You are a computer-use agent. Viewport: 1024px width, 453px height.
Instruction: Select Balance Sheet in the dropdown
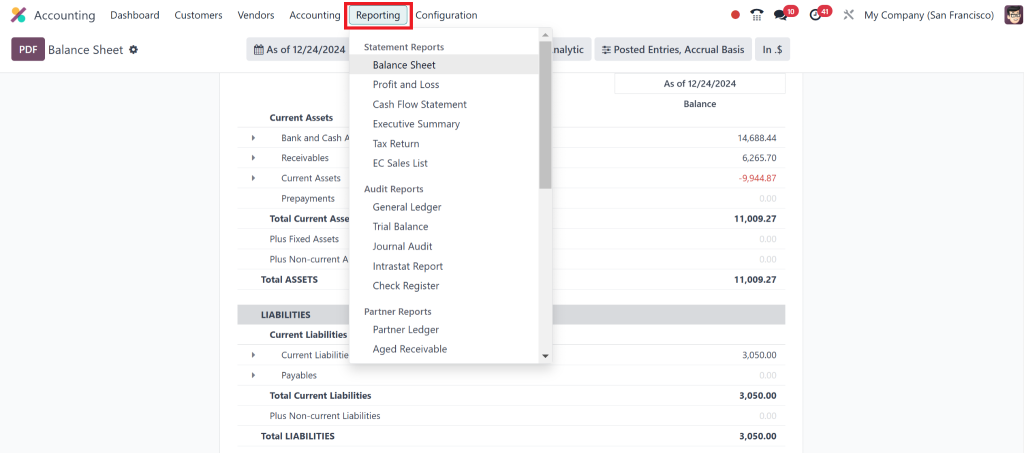tap(444, 65)
